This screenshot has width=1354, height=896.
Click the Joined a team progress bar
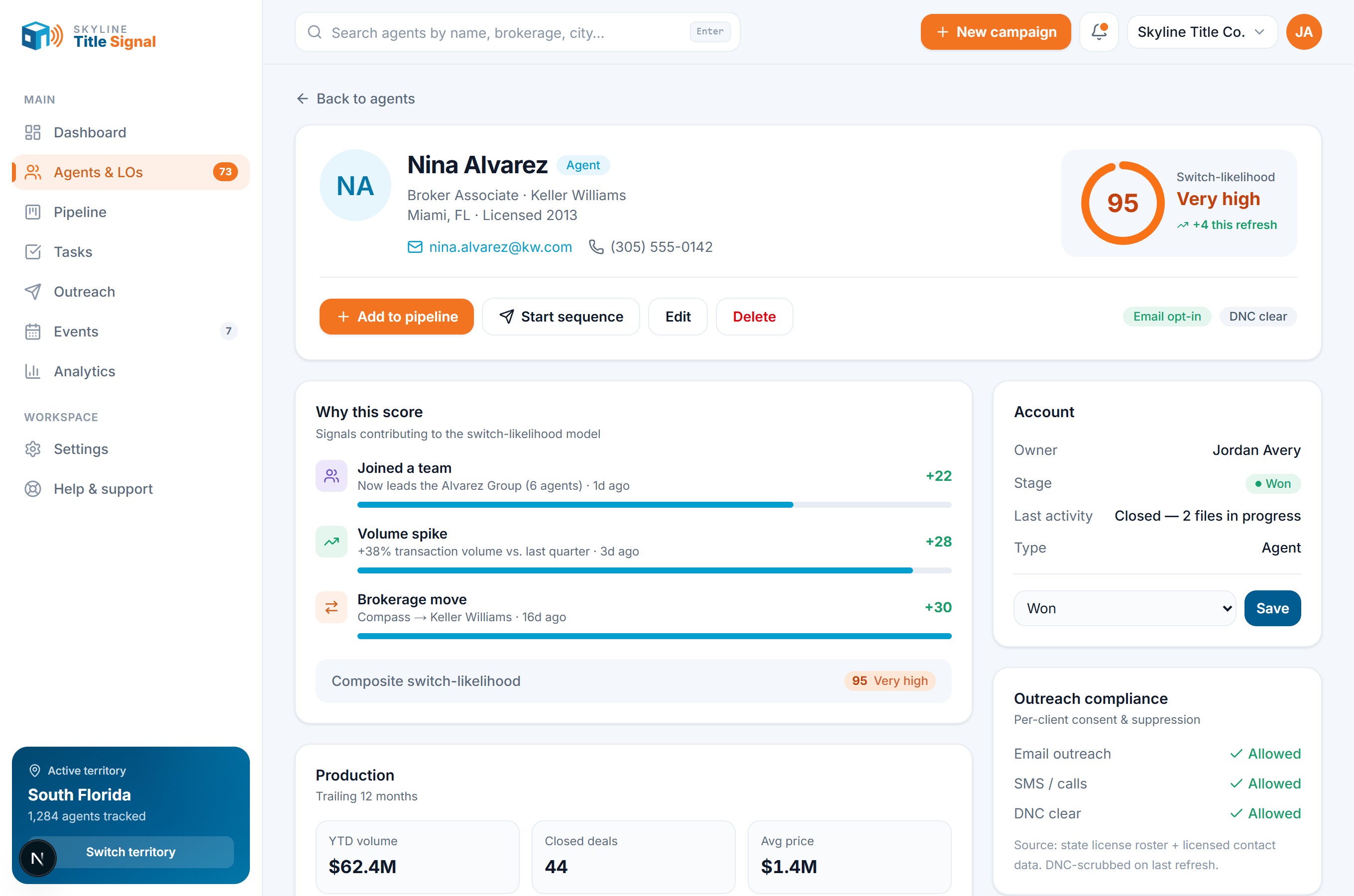[x=654, y=505]
